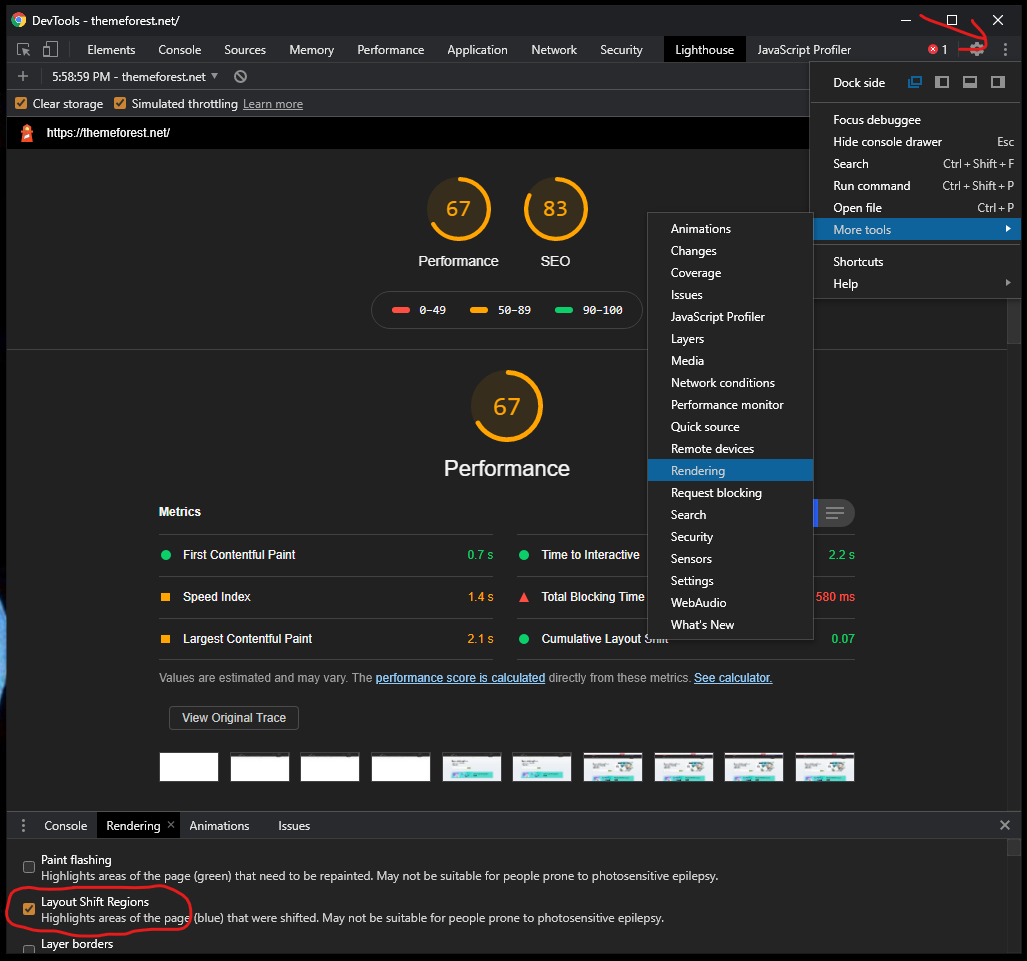Select undock into separate window icon
The image size is (1027, 961).
point(914,82)
